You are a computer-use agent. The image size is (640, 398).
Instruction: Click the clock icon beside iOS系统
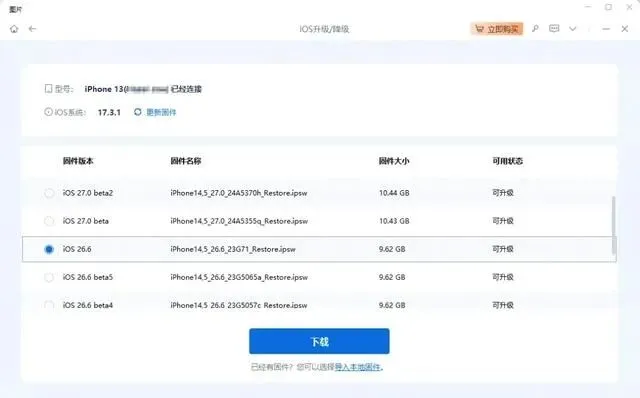coord(48,112)
